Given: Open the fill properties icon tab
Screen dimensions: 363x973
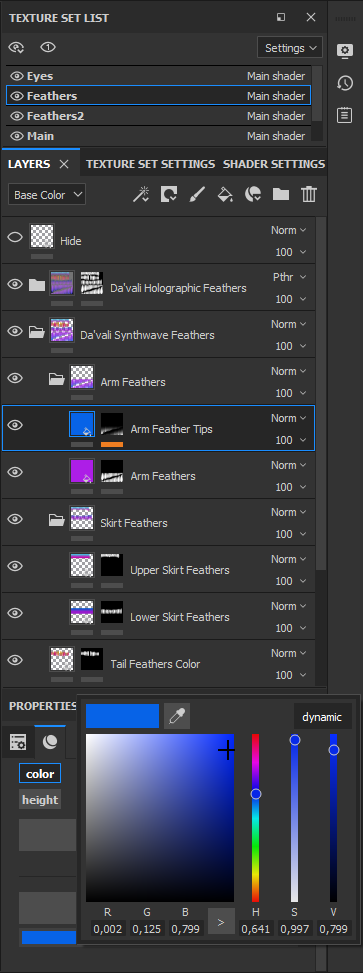Looking at the screenshot, I should (18, 742).
